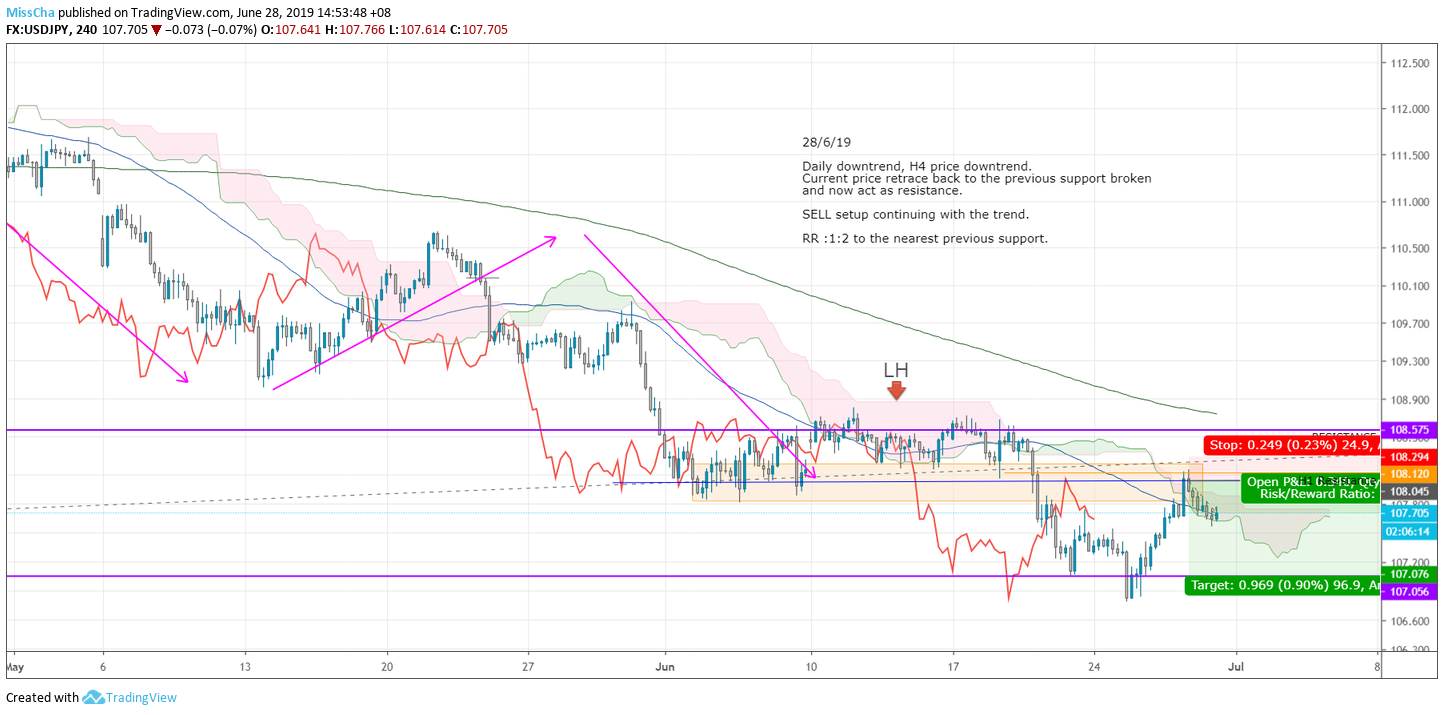Click the 240 timeframe value in header
The height and width of the screenshot is (715, 1444).
[x=88, y=30]
